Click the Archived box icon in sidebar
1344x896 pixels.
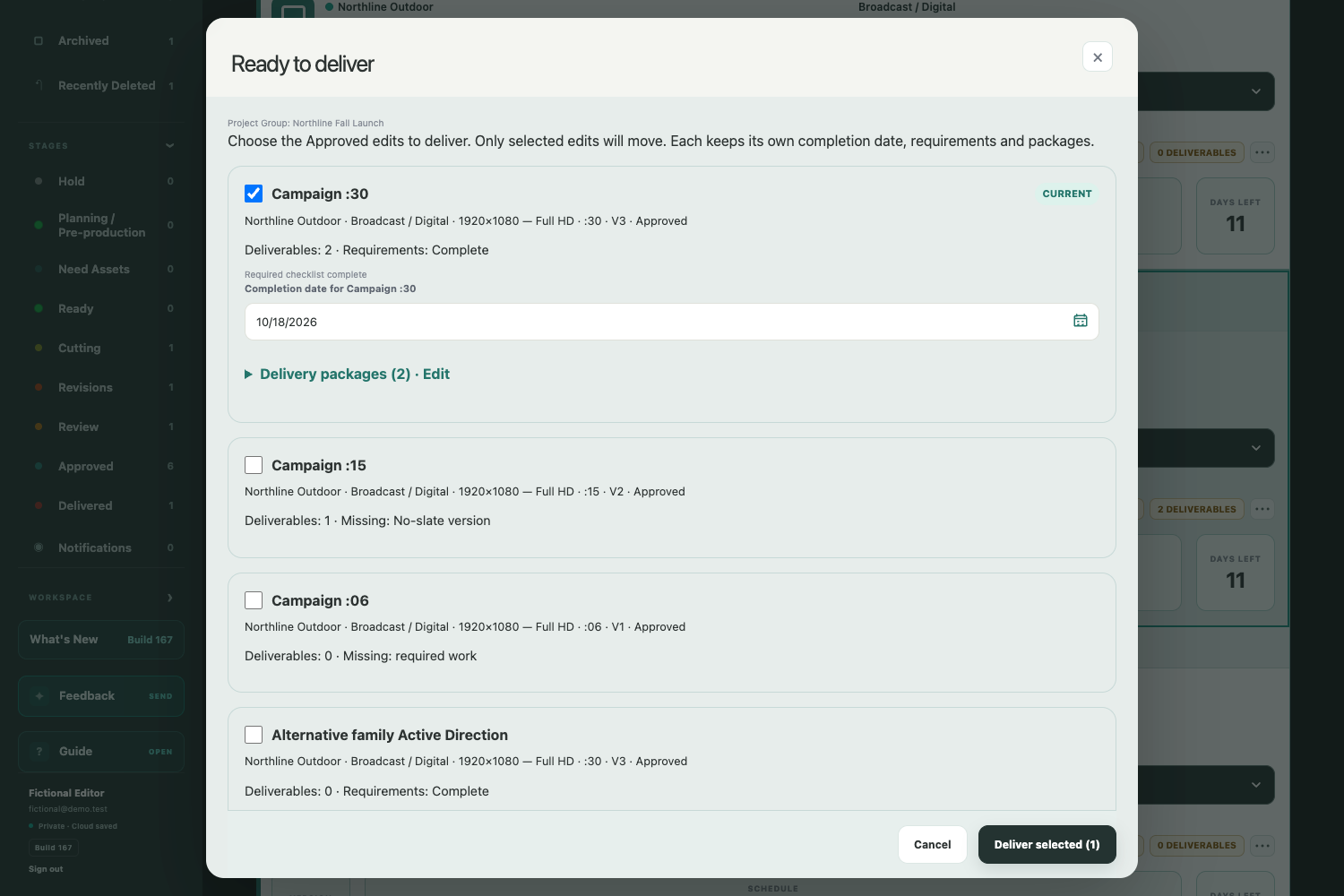click(39, 41)
